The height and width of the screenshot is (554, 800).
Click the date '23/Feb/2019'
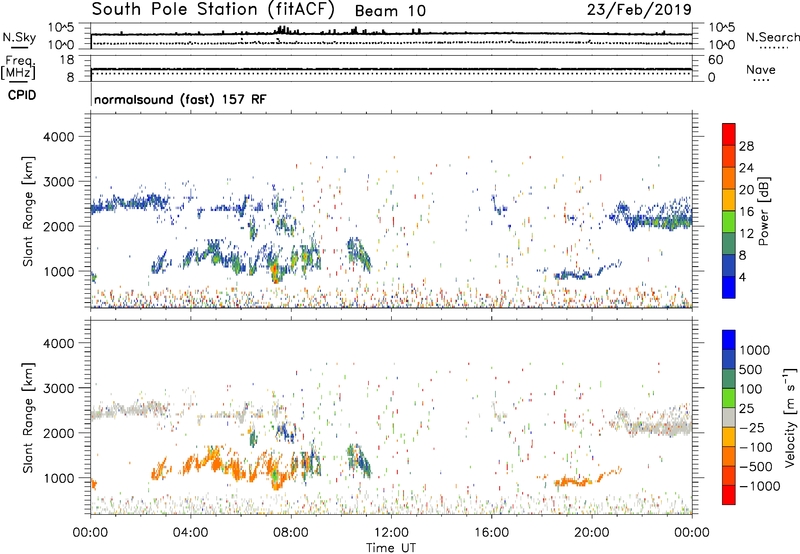click(x=639, y=10)
